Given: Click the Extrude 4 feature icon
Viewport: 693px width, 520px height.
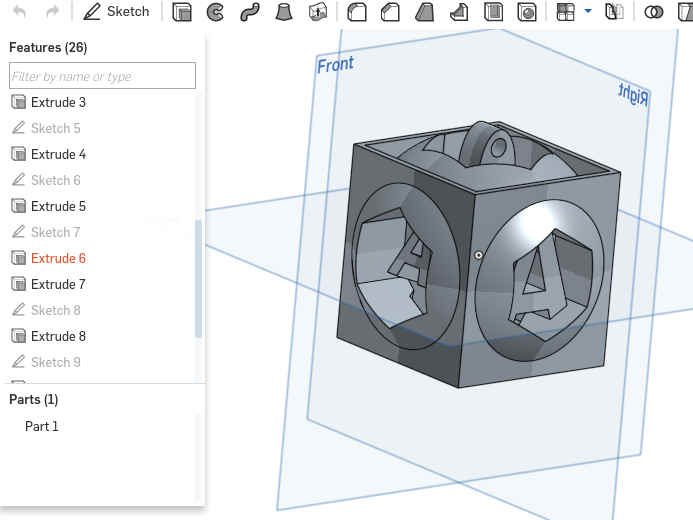Looking at the screenshot, I should (18, 154).
